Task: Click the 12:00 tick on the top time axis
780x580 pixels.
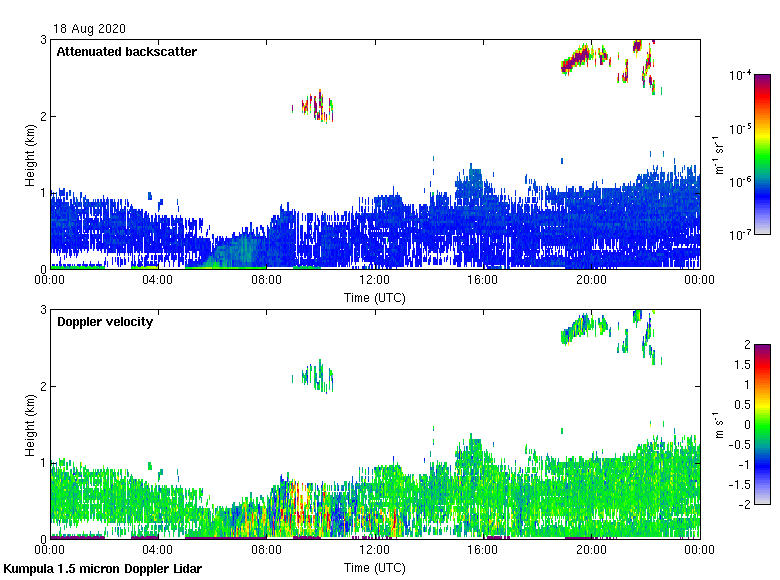Action: point(375,281)
